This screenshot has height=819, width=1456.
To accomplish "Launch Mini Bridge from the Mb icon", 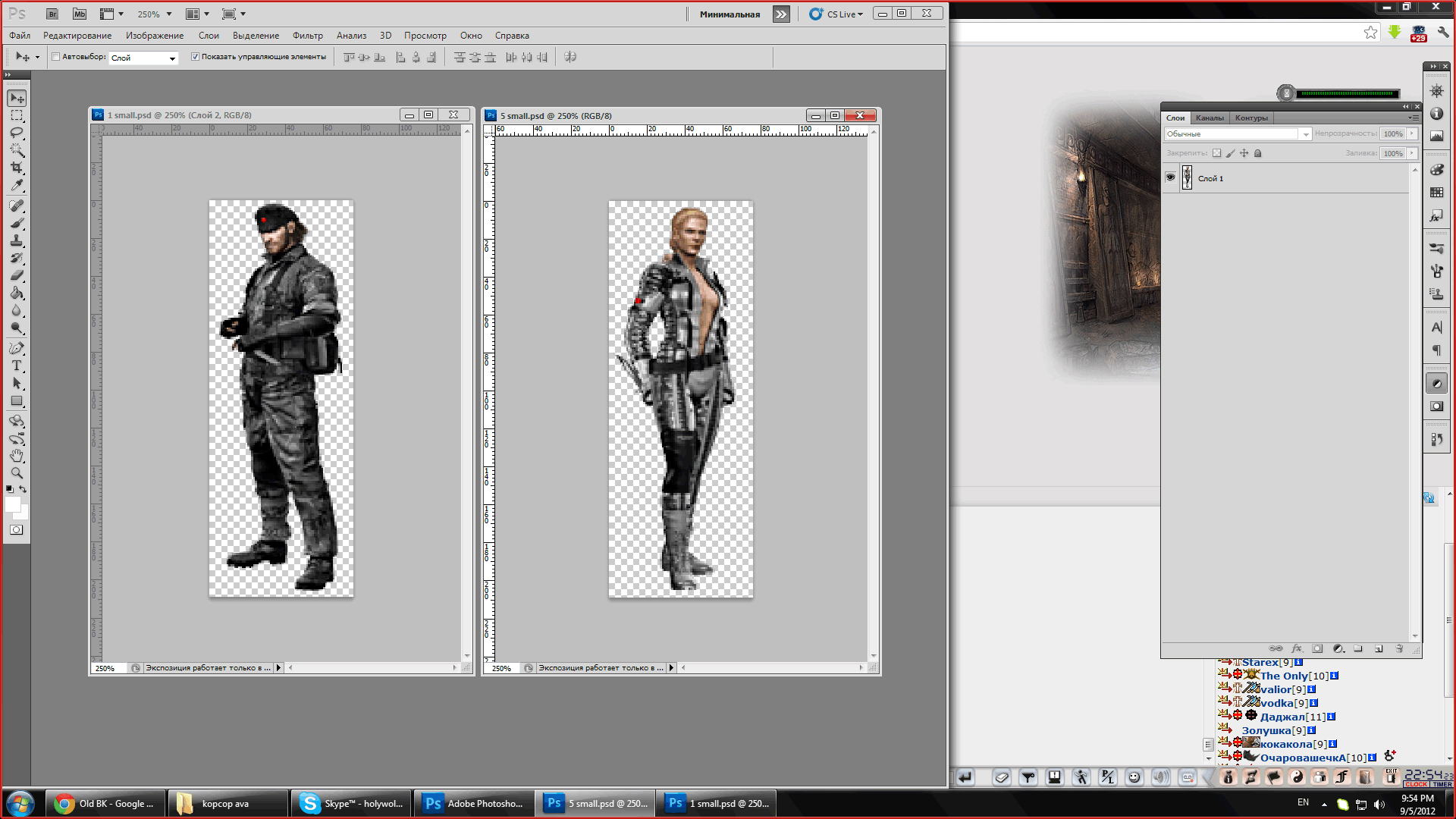I will 80,14.
